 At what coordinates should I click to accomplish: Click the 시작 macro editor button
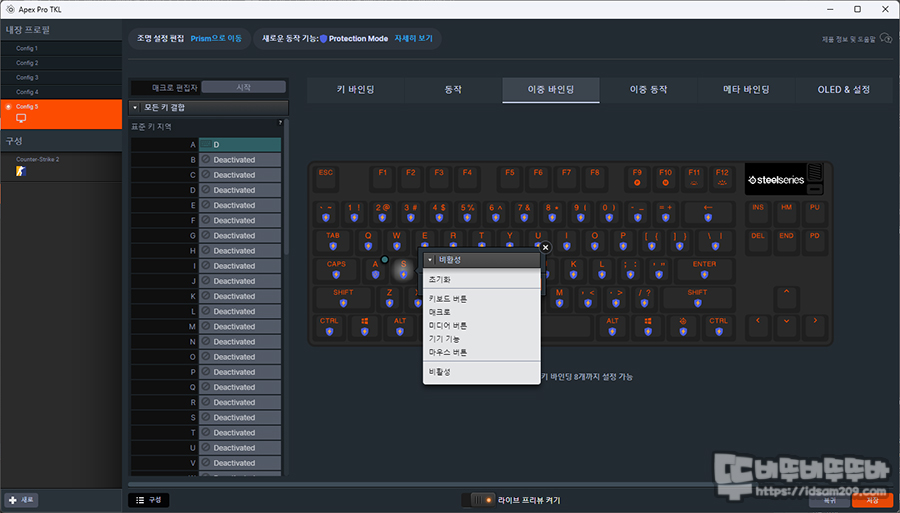(243, 87)
